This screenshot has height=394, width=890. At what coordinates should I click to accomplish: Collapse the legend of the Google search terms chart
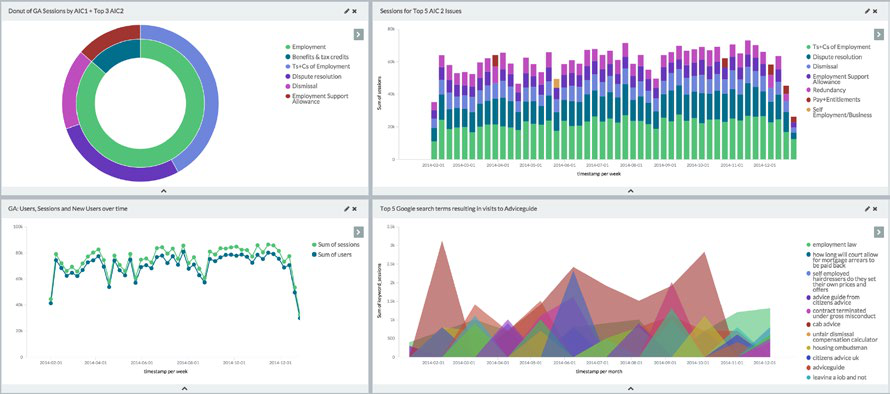[x=879, y=232]
